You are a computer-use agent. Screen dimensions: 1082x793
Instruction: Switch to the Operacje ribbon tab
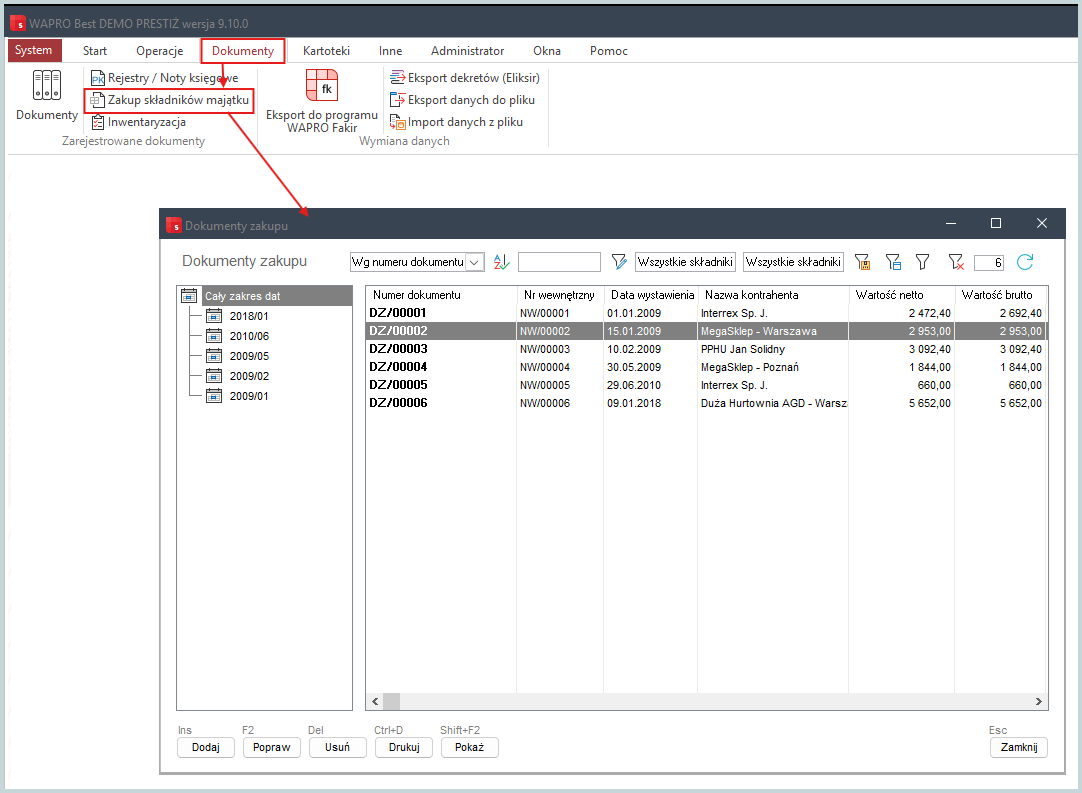(x=159, y=50)
